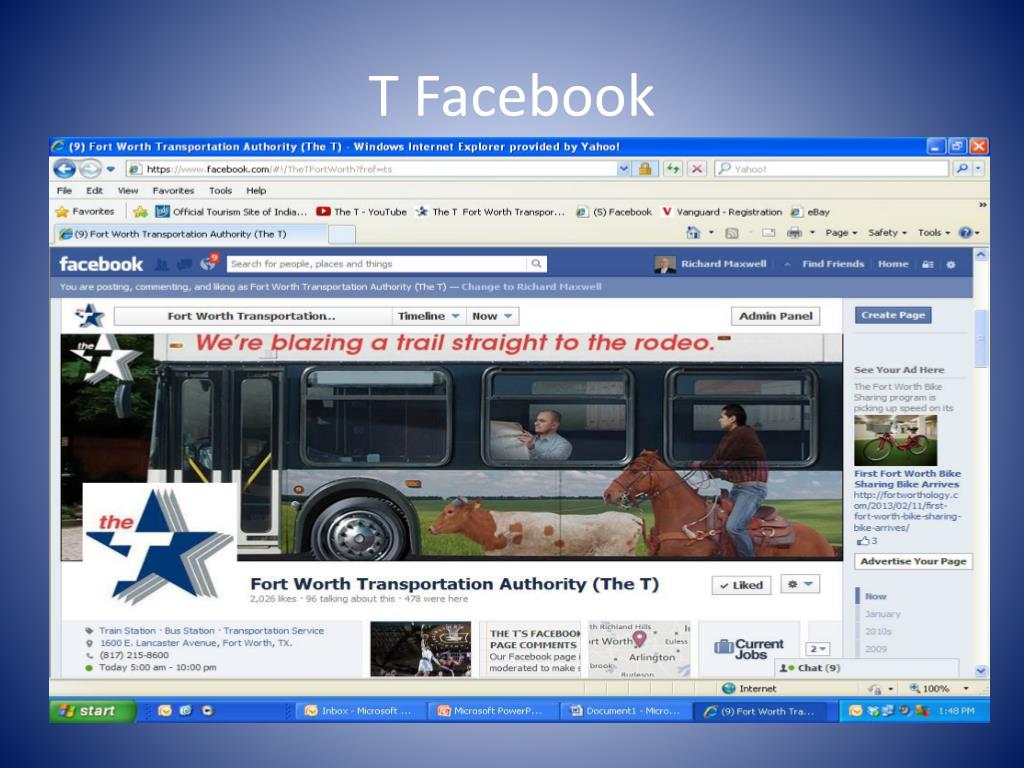
Task: Click the Add to Favorites bar icon
Action: point(140,212)
